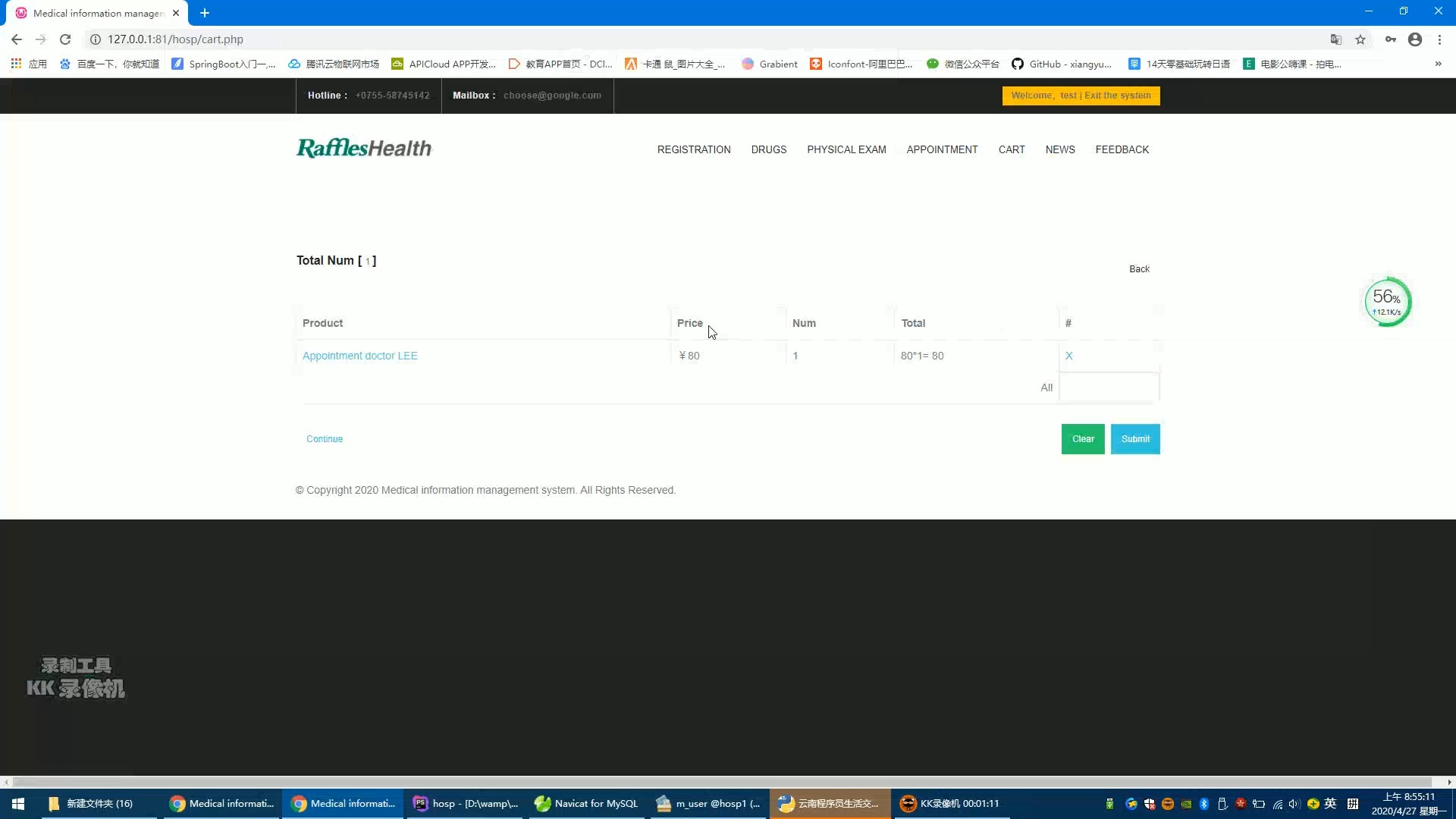Image resolution: width=1456 pixels, height=819 pixels.
Task: Click the horizontal scrollbar track
Action: click(x=720, y=782)
